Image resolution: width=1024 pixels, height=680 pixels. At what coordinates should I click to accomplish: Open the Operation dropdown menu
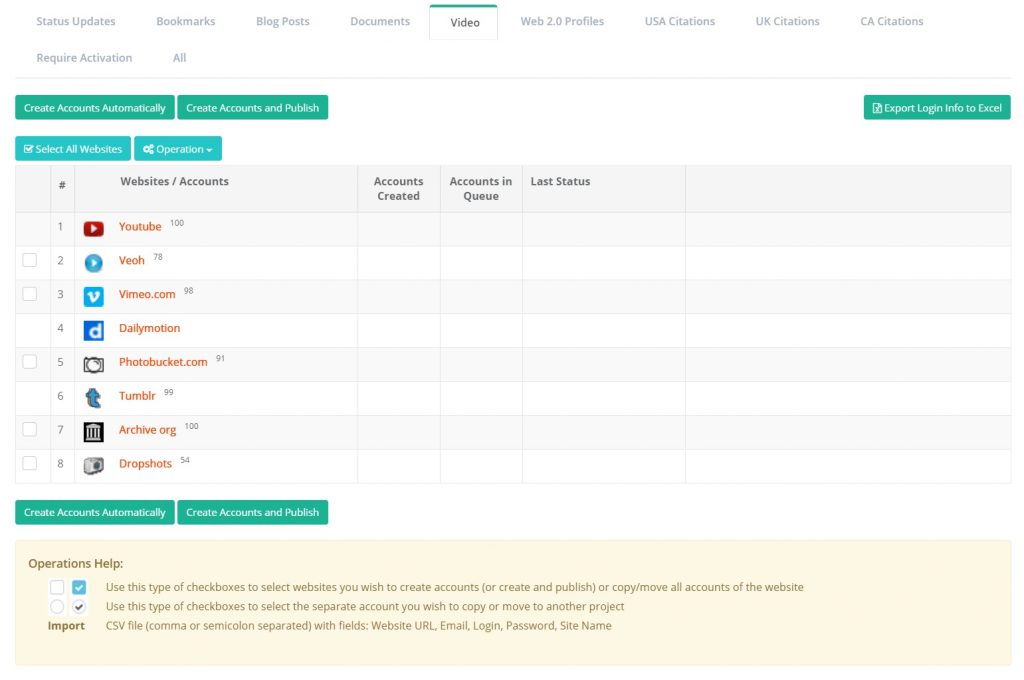coord(178,149)
